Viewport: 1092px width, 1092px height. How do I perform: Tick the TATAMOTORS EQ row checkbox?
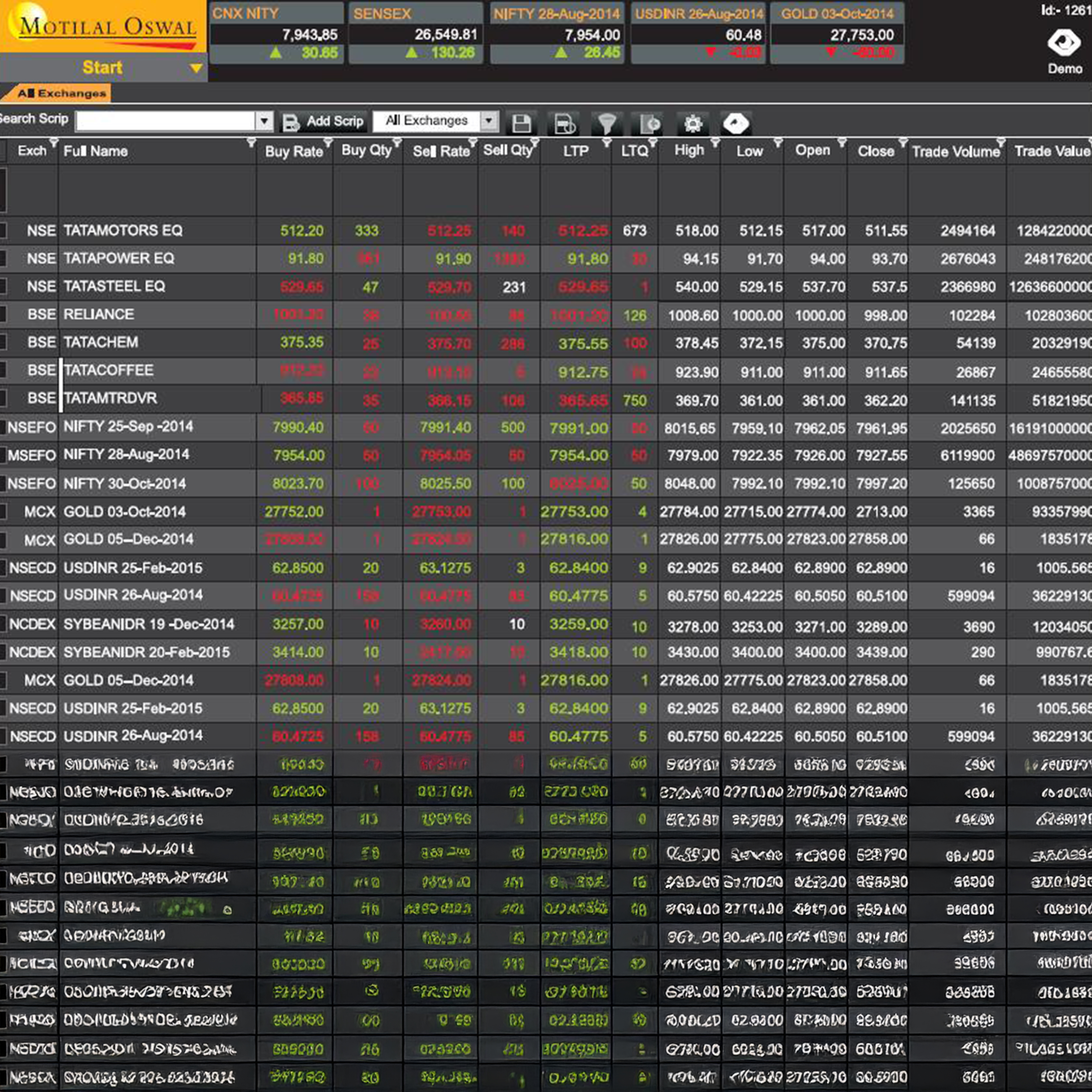pyautogui.click(x=3, y=230)
